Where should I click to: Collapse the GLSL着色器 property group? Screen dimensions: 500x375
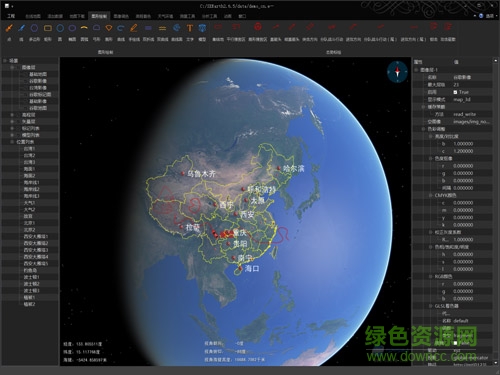(430, 306)
